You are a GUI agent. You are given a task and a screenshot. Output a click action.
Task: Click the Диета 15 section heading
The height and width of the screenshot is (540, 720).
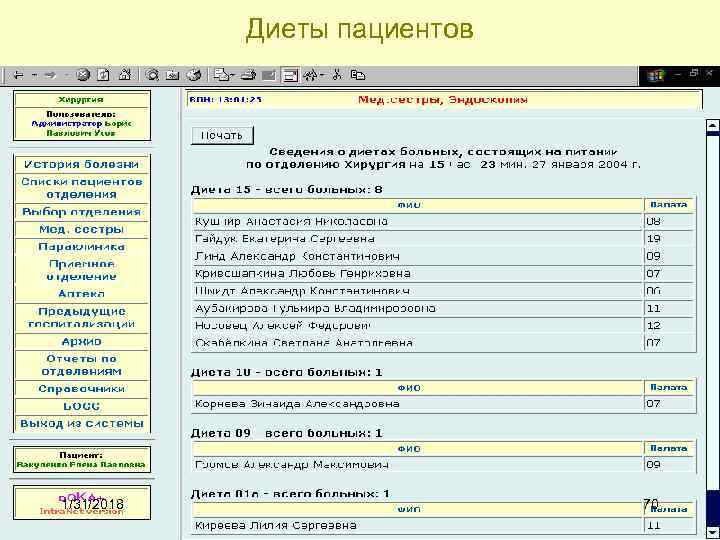tap(287, 190)
